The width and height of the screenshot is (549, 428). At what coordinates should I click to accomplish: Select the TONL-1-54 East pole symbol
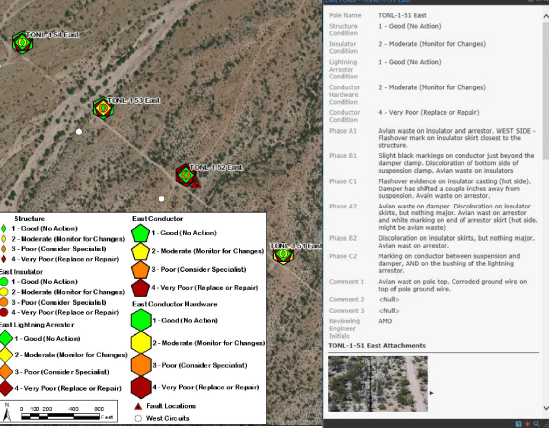22,43
